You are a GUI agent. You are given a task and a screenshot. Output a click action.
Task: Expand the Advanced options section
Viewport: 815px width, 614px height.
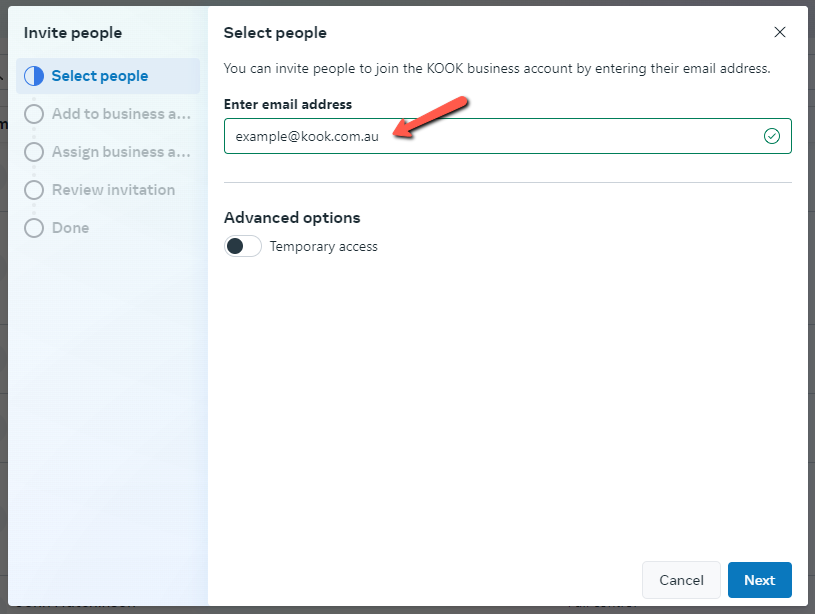[292, 217]
